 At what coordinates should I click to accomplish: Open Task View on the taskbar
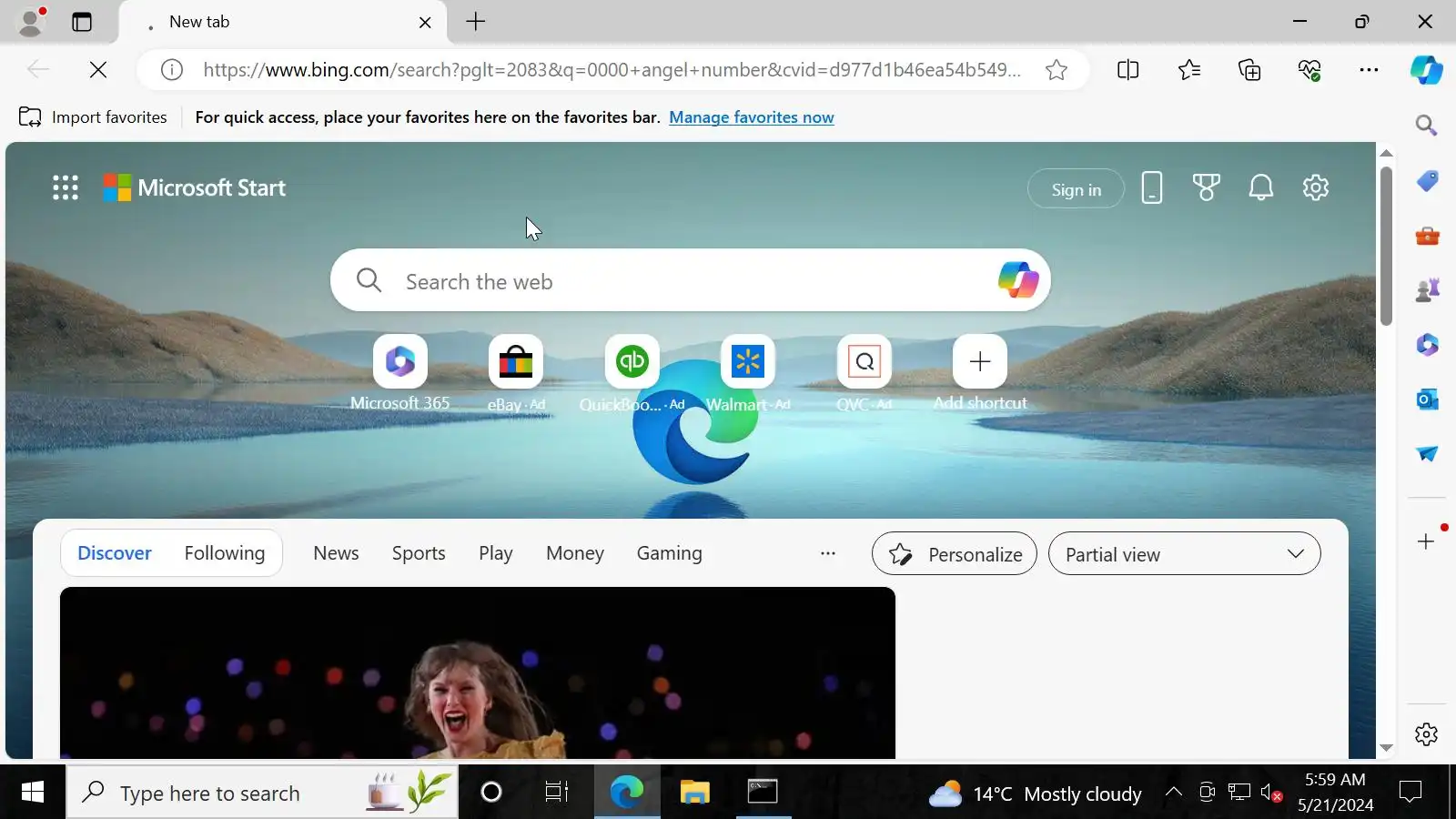pos(556,793)
